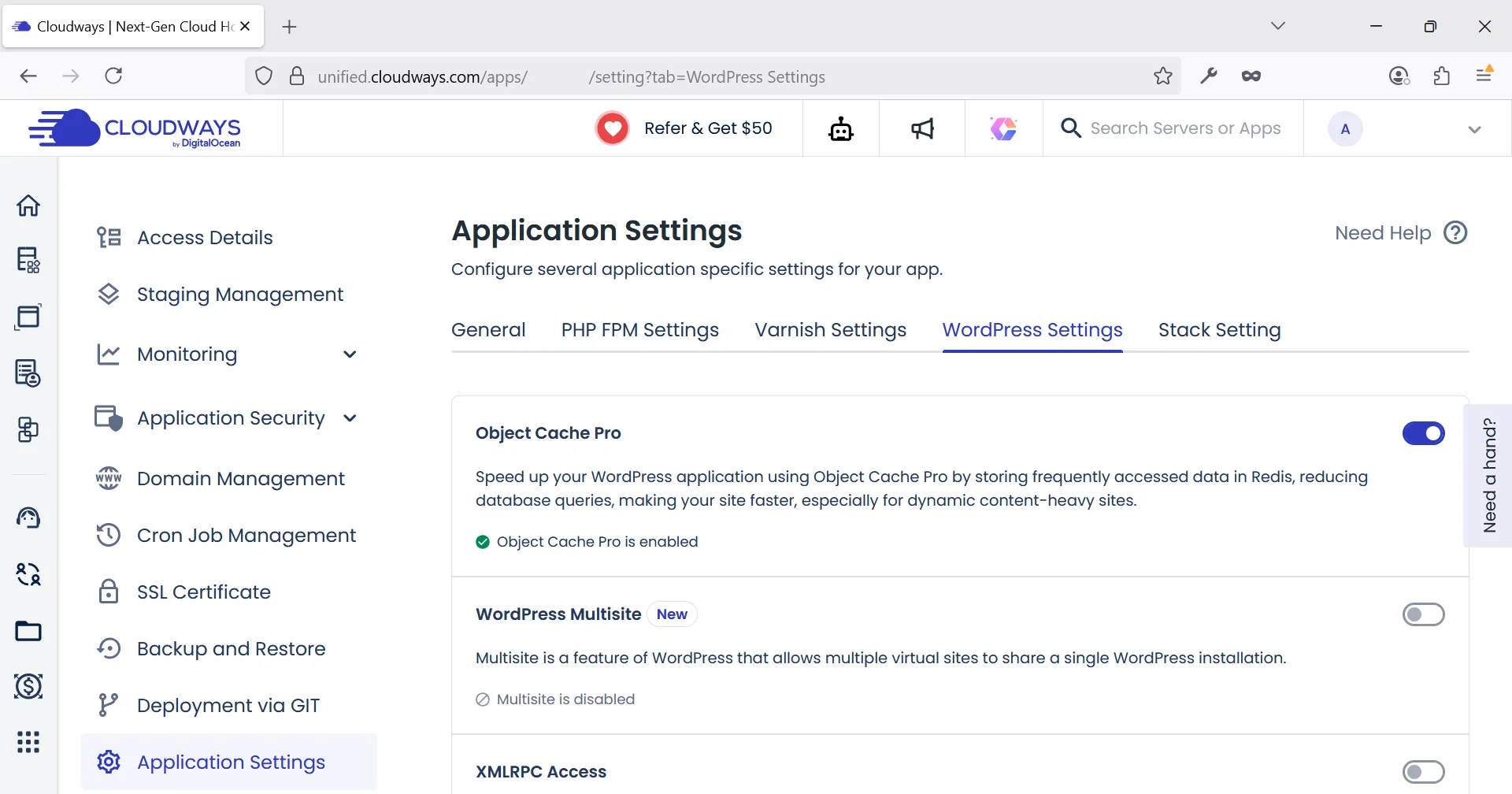Open billing via the dollar icon in sidebar

(x=29, y=686)
